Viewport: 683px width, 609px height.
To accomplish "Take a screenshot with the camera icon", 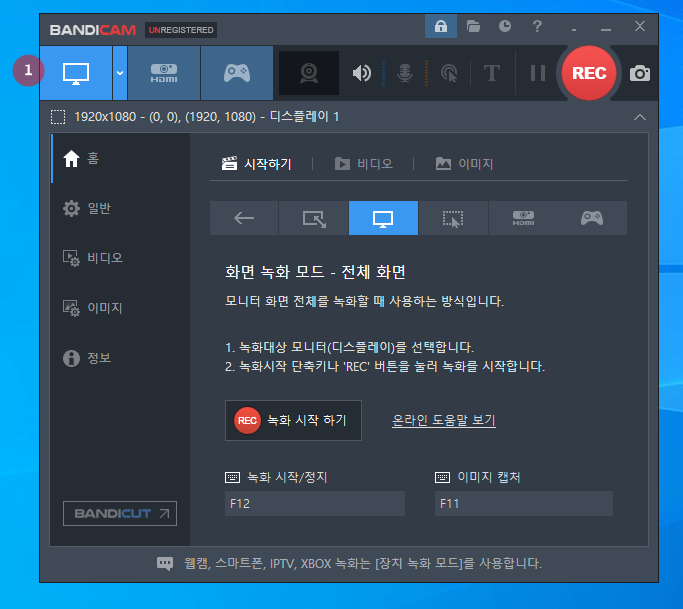I will pos(639,73).
